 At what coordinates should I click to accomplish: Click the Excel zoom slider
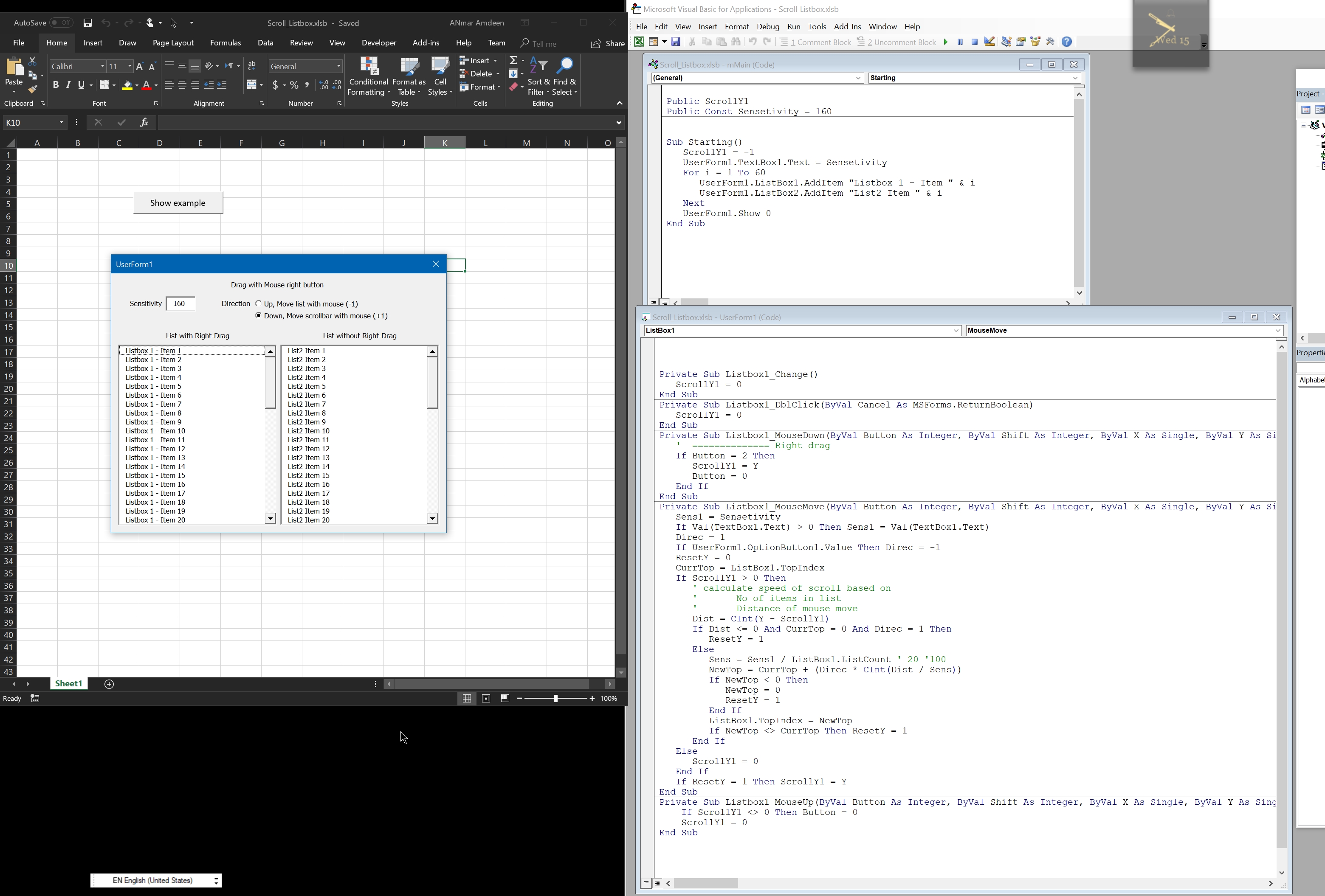tap(555, 699)
